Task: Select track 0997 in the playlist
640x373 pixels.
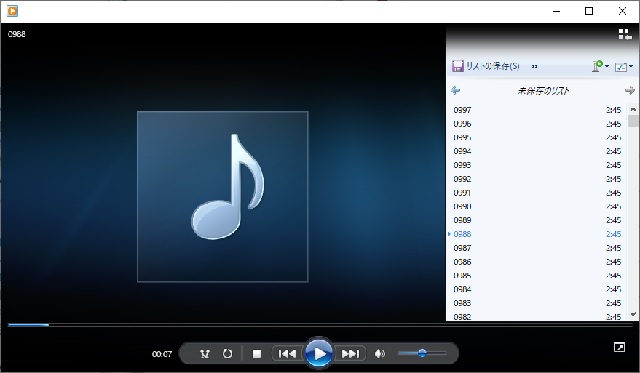Action: point(537,110)
